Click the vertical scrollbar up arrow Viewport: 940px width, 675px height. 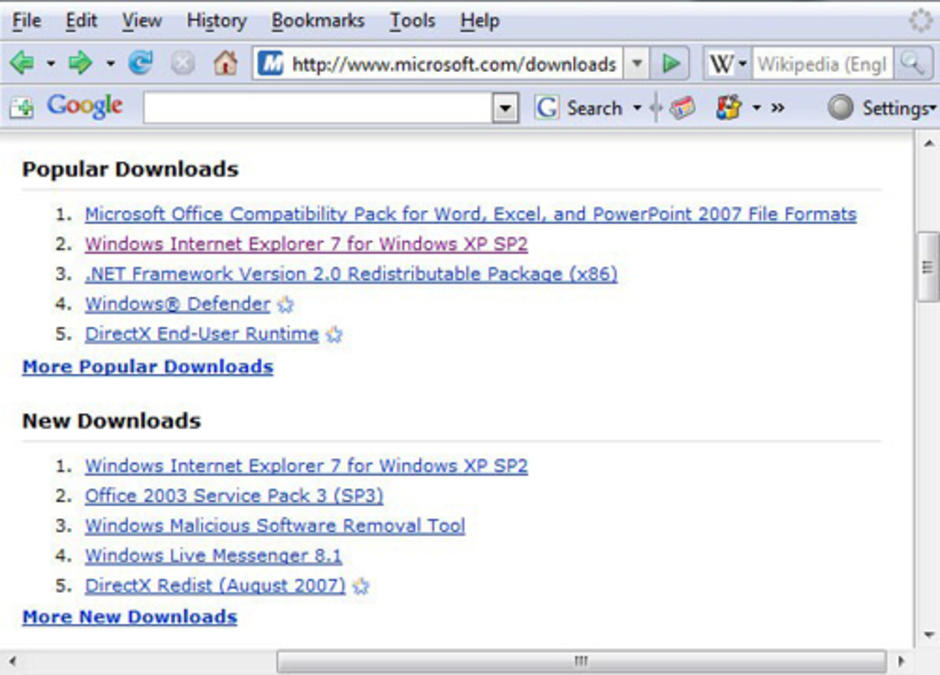928,143
